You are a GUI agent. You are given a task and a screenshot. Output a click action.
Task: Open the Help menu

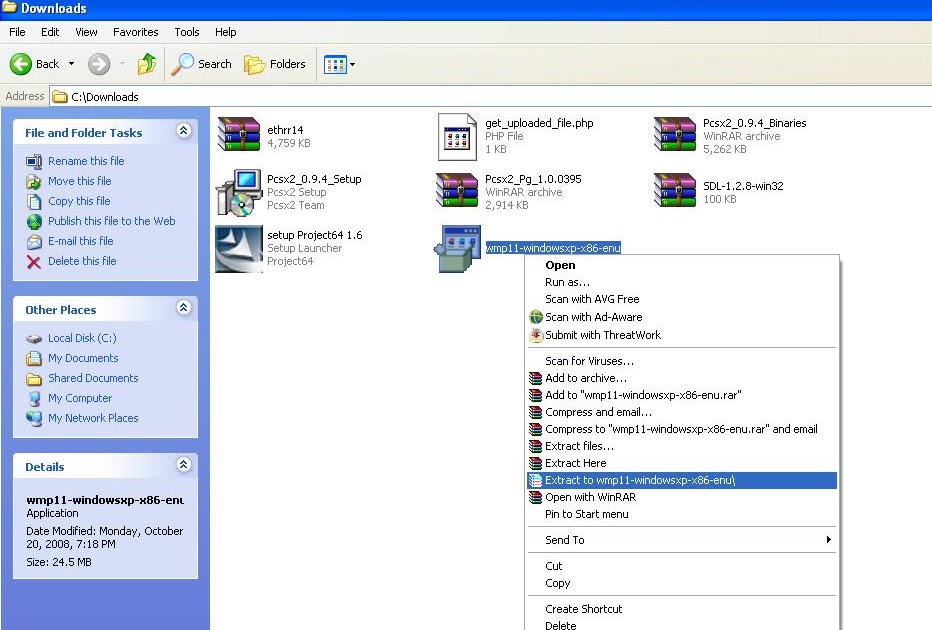coord(225,32)
